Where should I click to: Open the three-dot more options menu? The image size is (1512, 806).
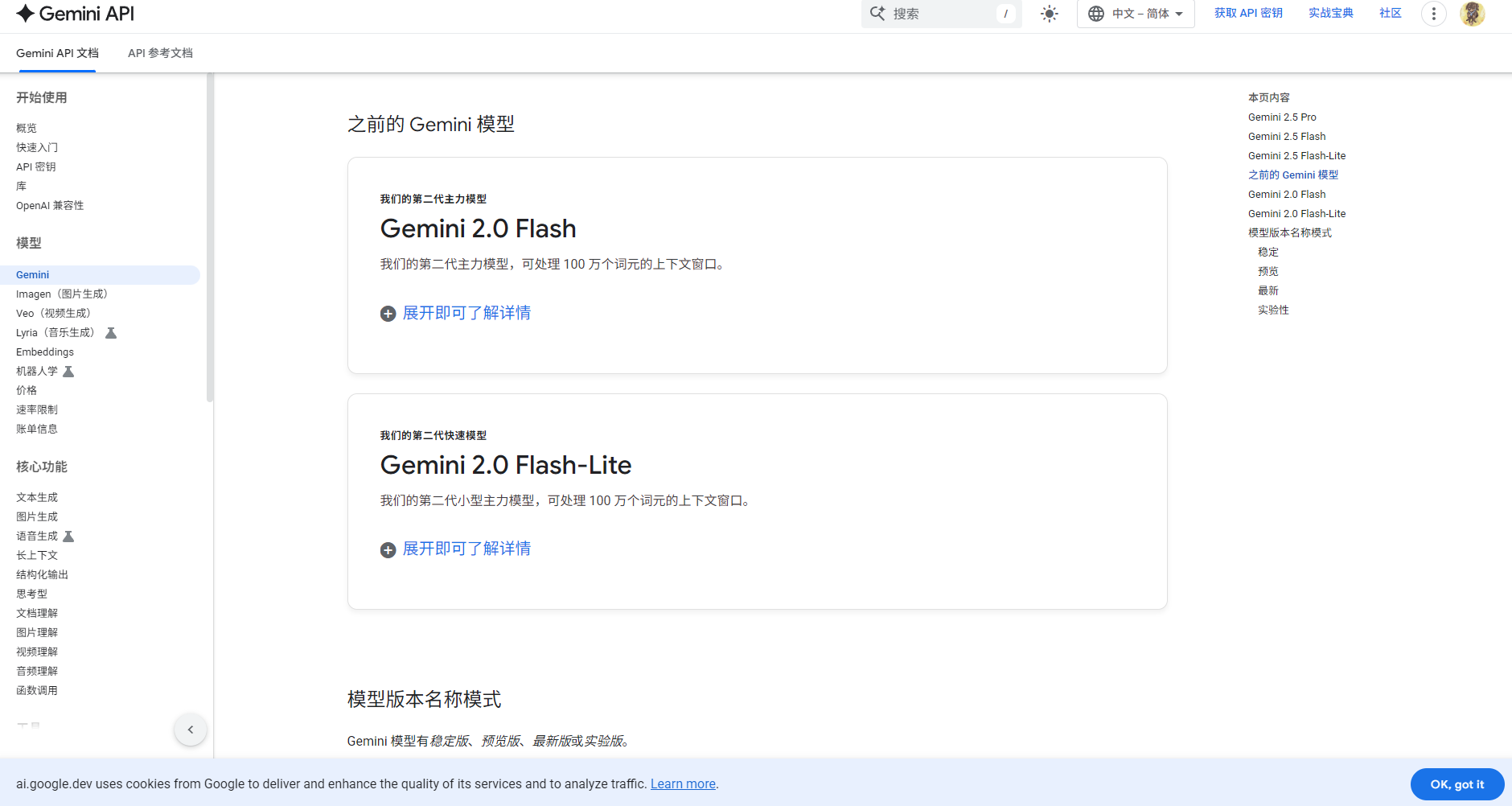point(1433,14)
